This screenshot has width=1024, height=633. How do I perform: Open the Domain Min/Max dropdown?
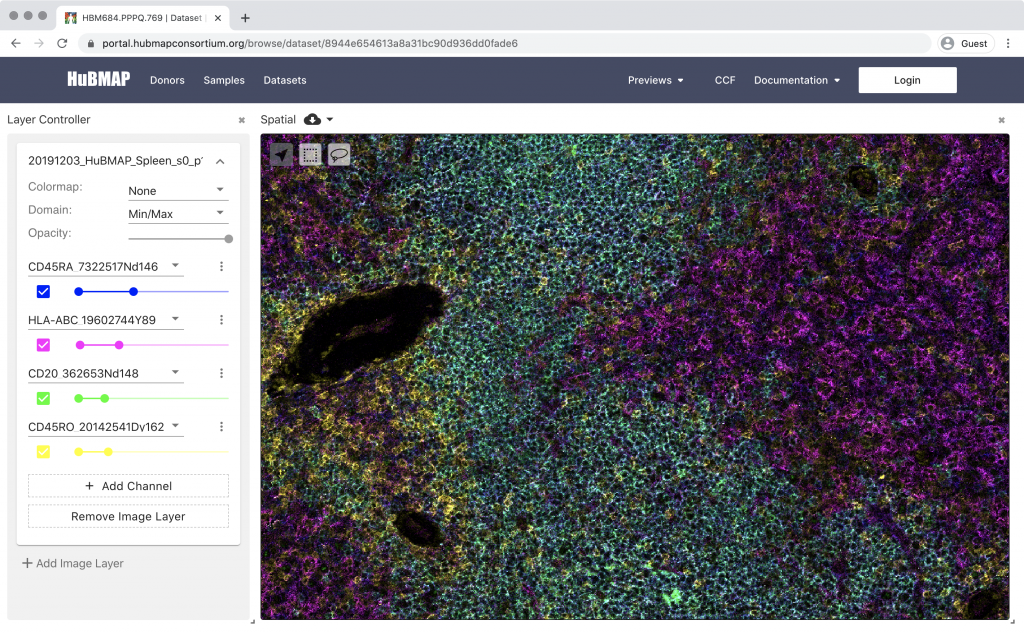click(x=178, y=213)
